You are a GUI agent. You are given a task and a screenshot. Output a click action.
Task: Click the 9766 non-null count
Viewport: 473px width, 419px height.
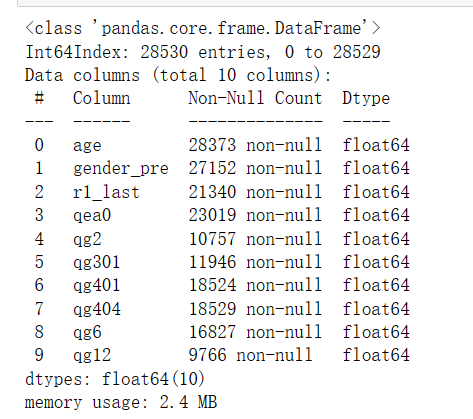click(x=250, y=355)
